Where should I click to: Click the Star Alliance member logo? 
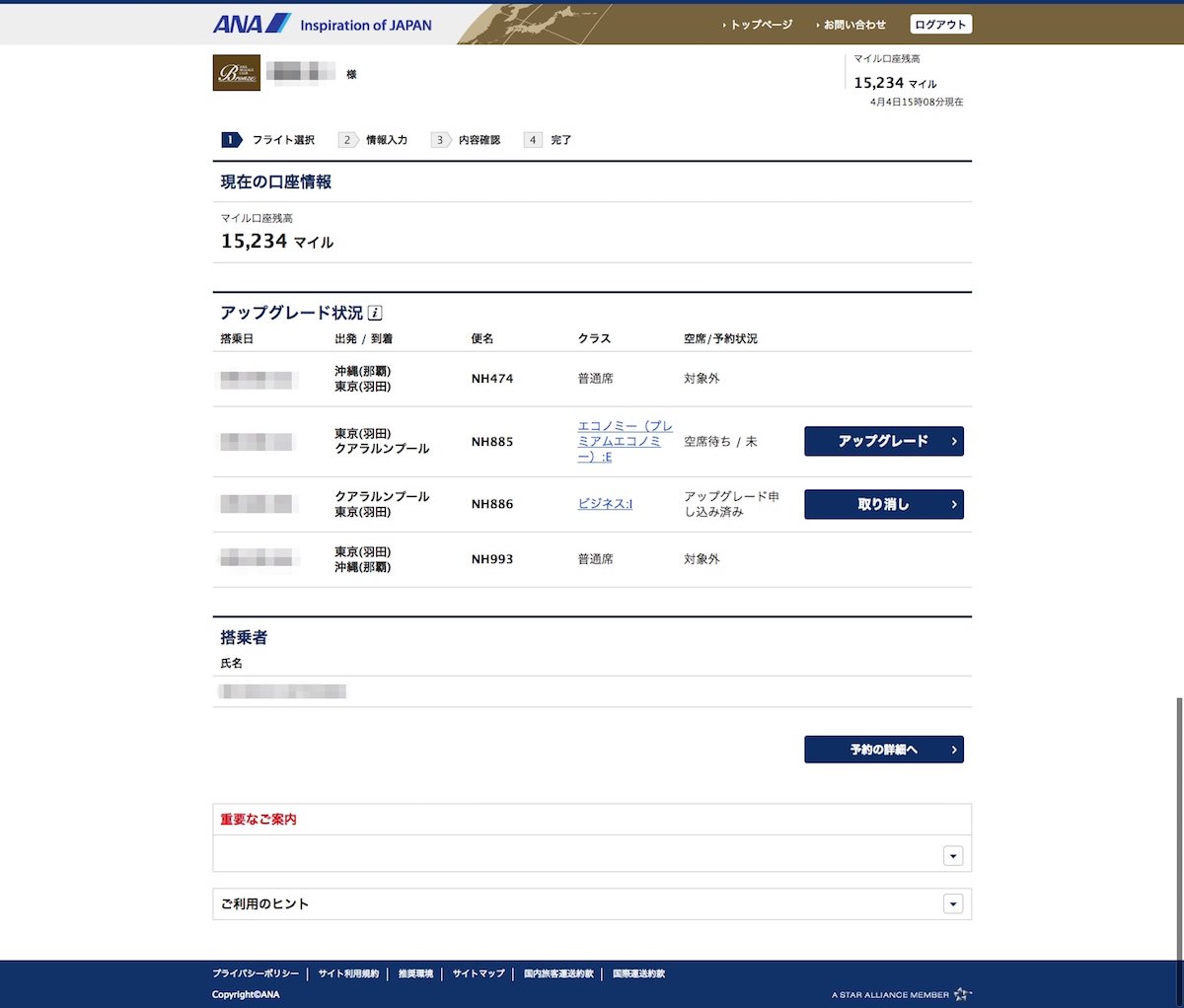901,994
